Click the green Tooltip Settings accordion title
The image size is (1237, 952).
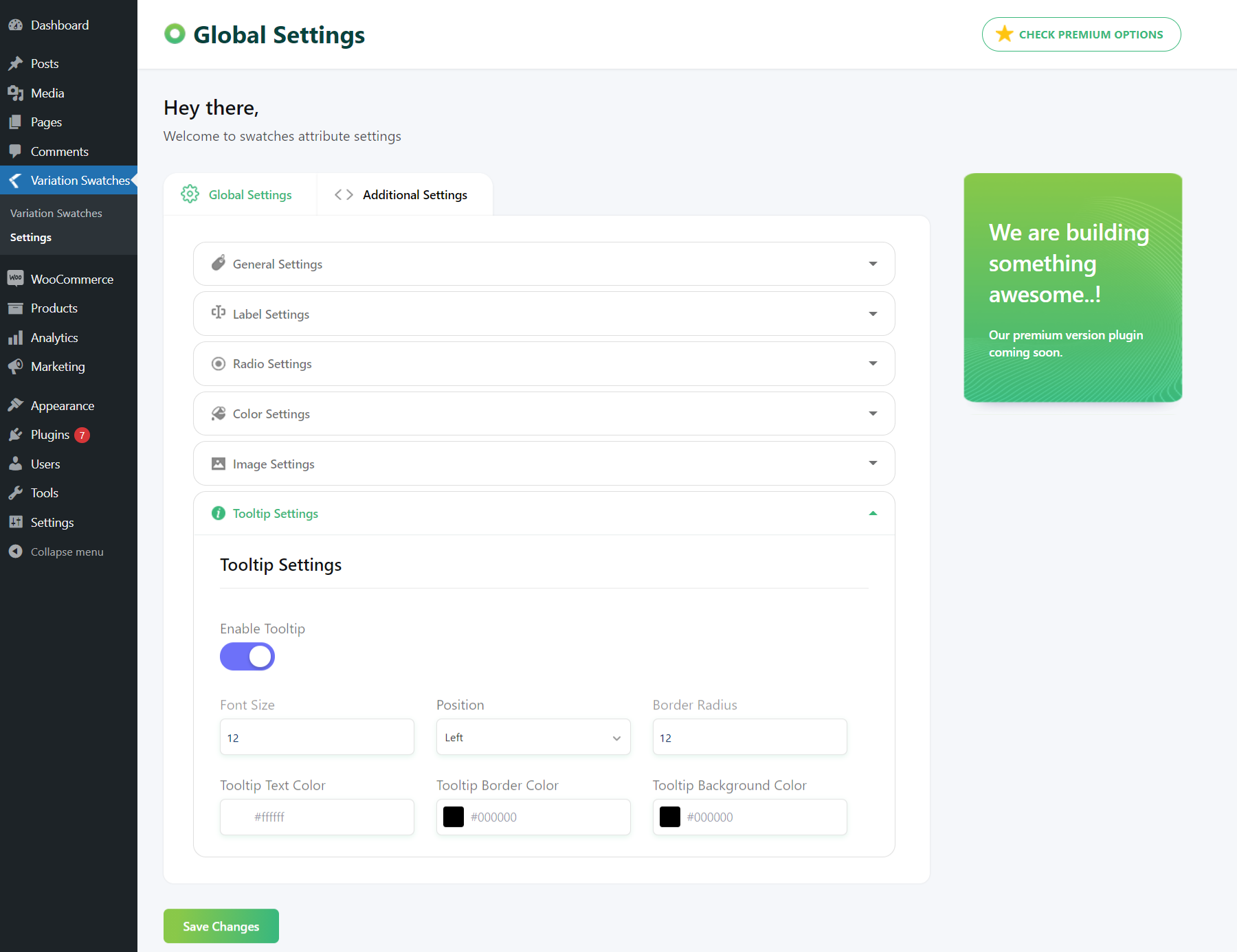pyautogui.click(x=276, y=514)
